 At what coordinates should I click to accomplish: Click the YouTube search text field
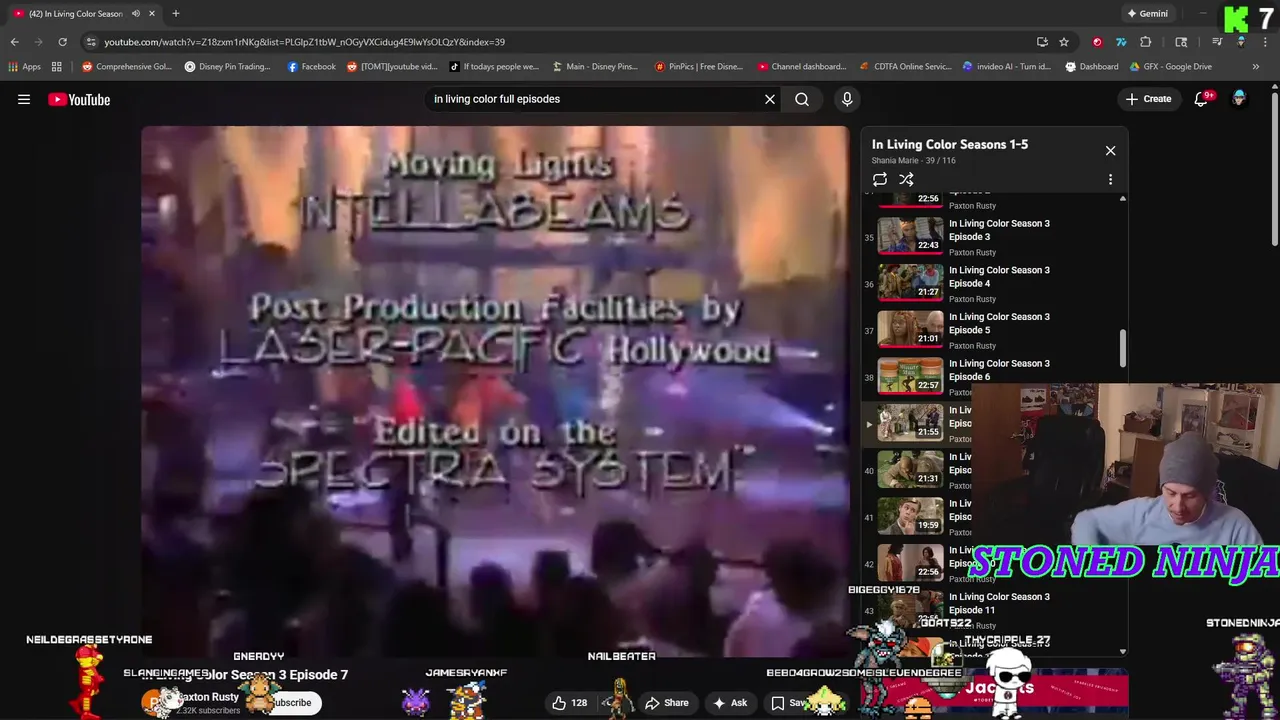[595, 99]
